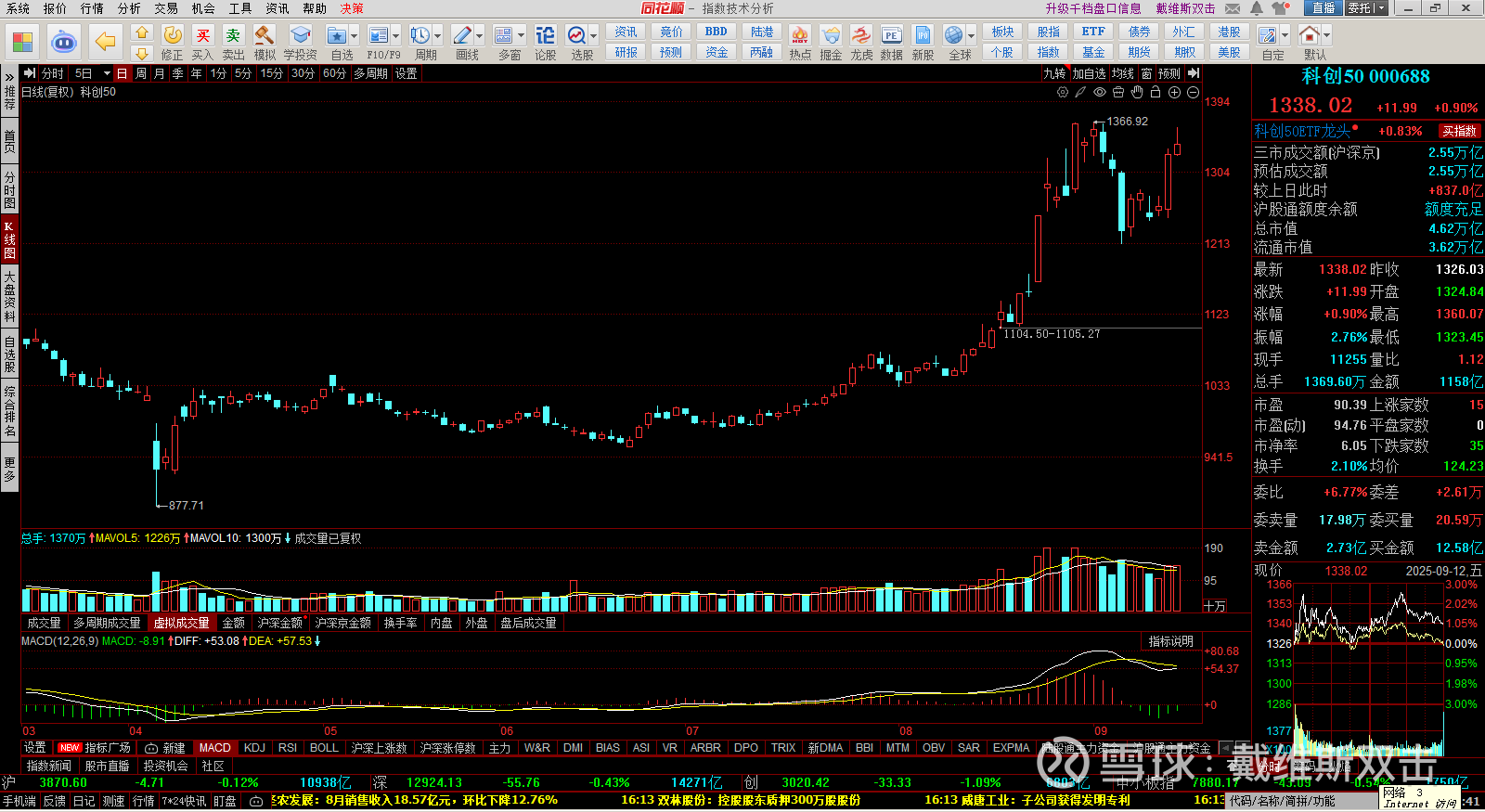Toggle chart visibility eye icon

click(x=1100, y=92)
